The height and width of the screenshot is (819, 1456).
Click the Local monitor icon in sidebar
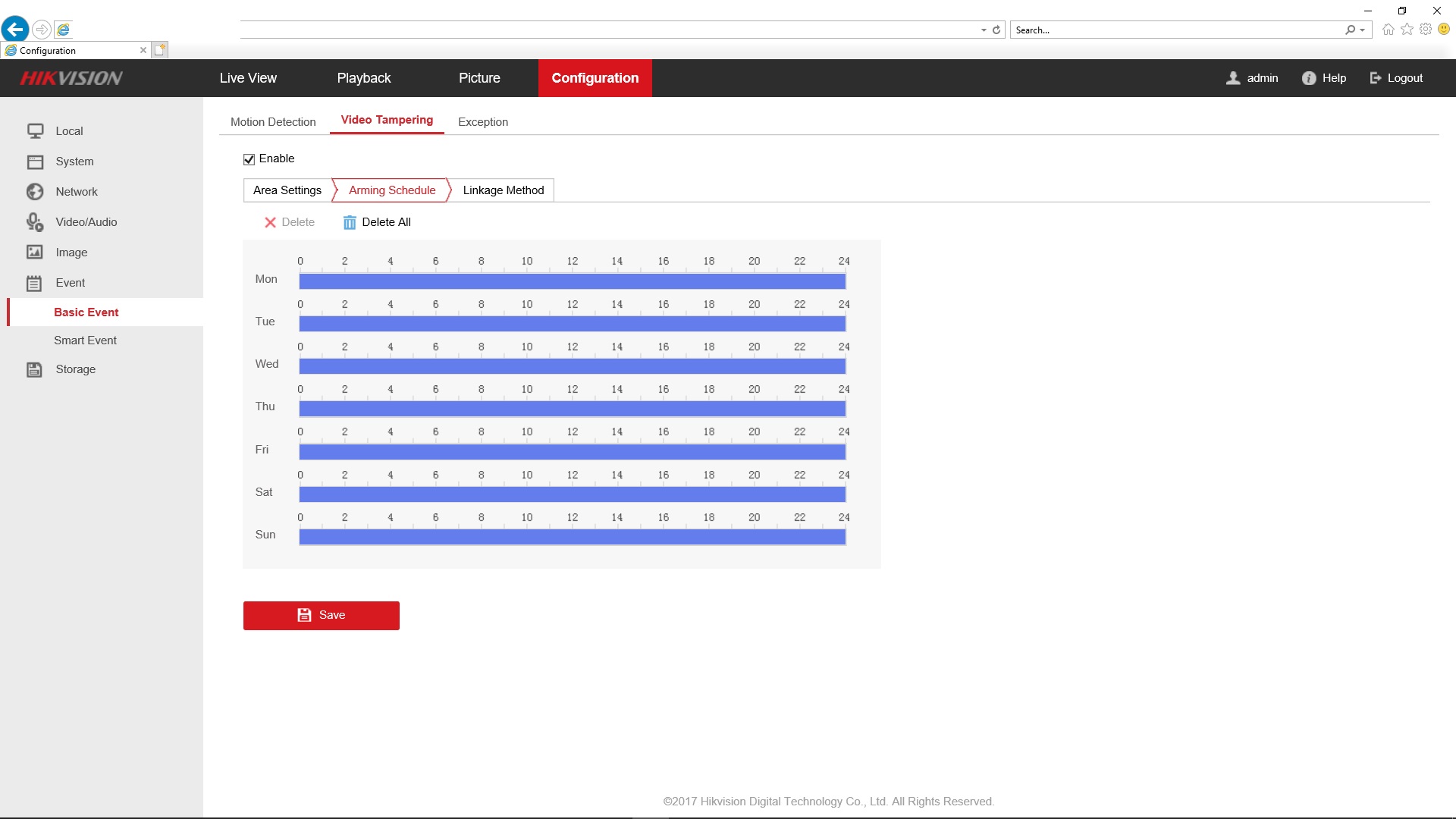35,131
